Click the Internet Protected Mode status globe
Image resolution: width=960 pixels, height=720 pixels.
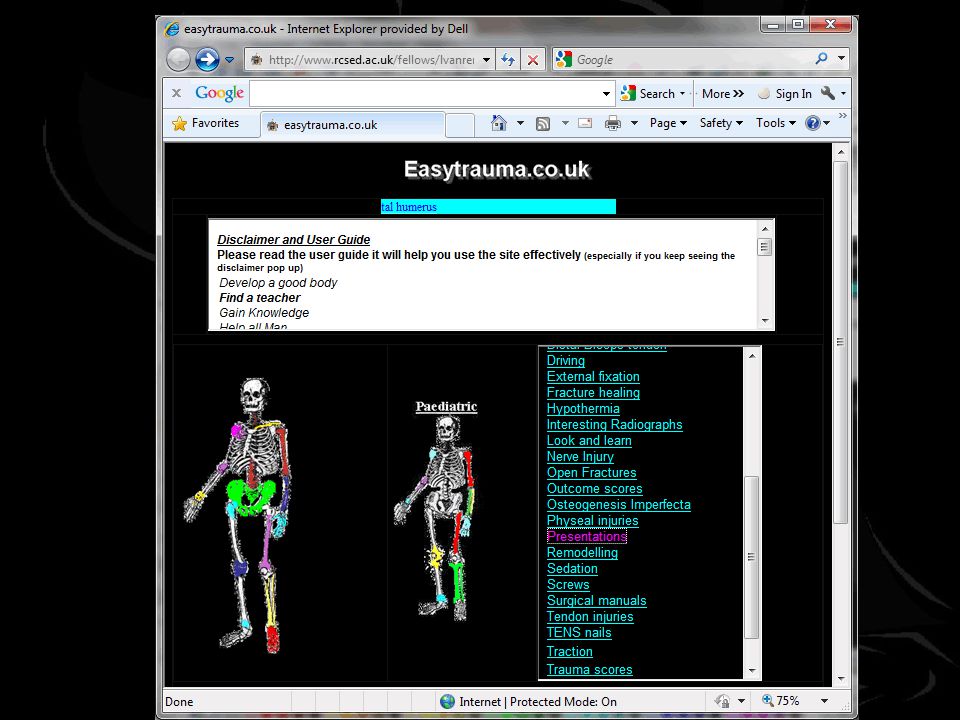point(448,702)
